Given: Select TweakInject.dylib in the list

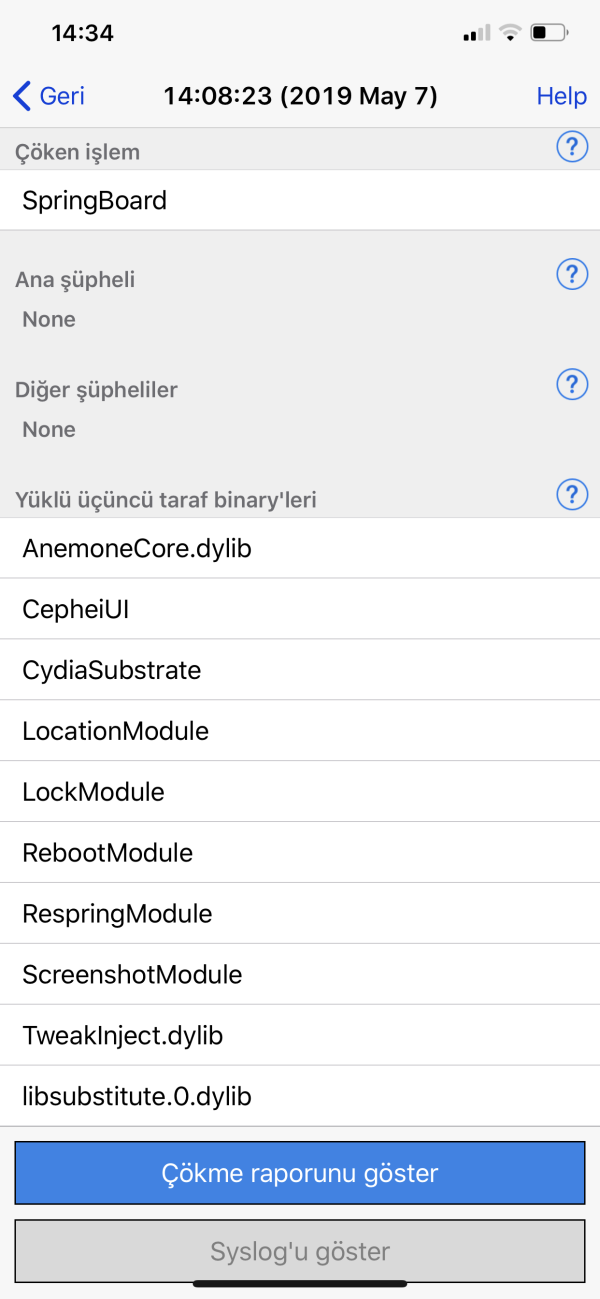Looking at the screenshot, I should 300,1036.
